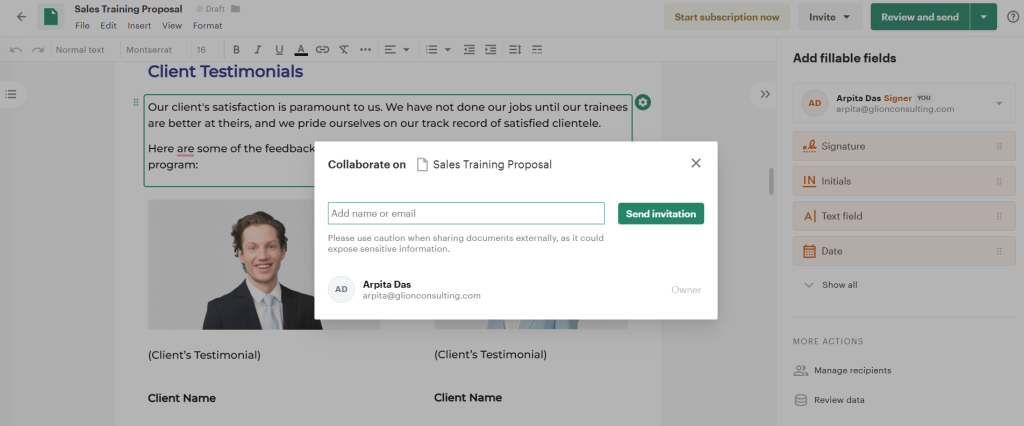Click the document vertical scrollbar
The height and width of the screenshot is (426, 1024).
(771, 182)
